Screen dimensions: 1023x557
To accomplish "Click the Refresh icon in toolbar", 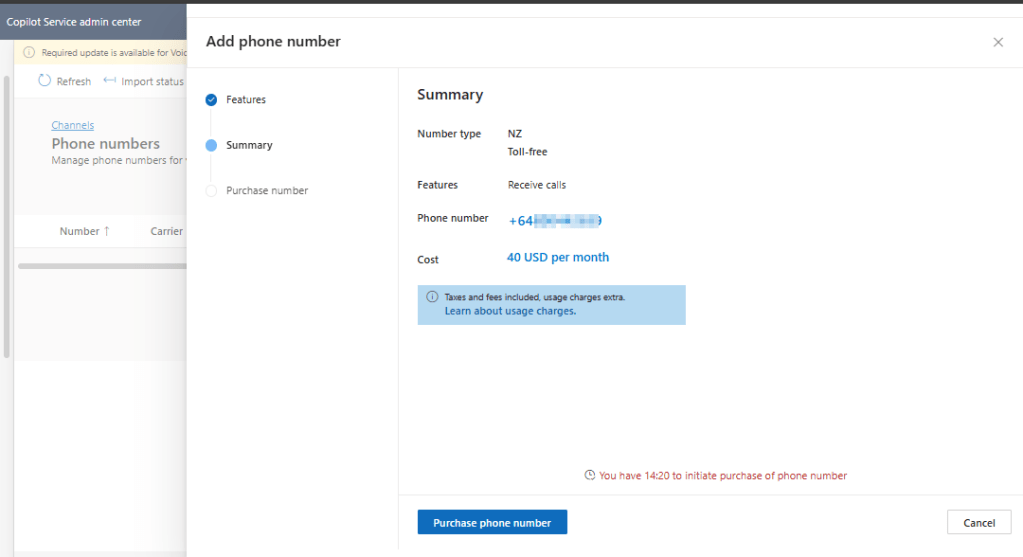I will [x=45, y=81].
